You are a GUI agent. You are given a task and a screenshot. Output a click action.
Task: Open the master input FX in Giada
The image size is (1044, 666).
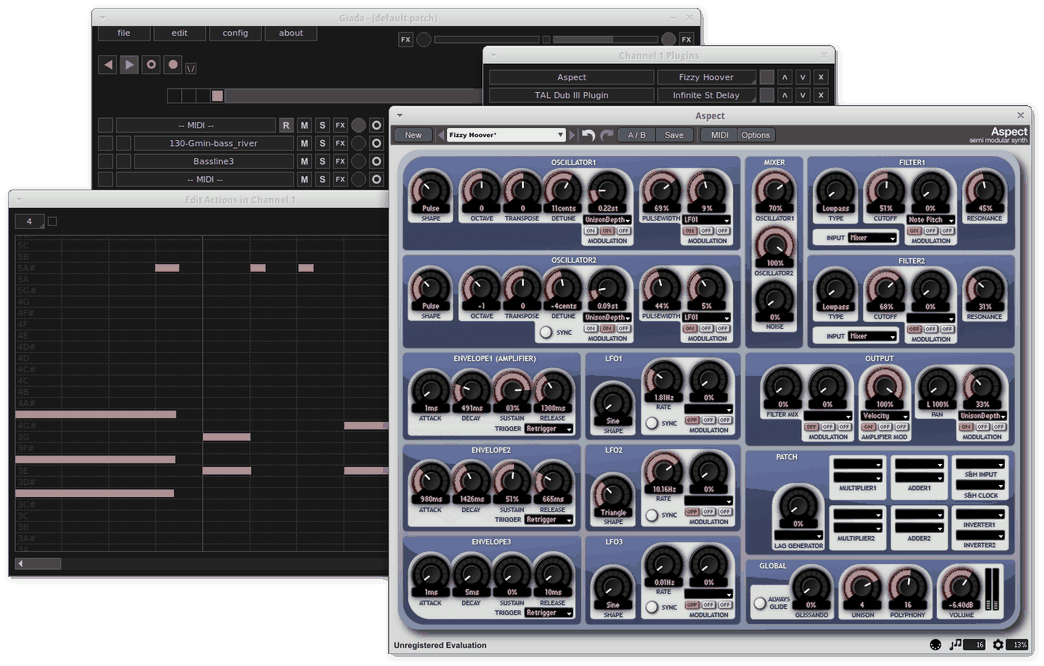(x=405, y=39)
